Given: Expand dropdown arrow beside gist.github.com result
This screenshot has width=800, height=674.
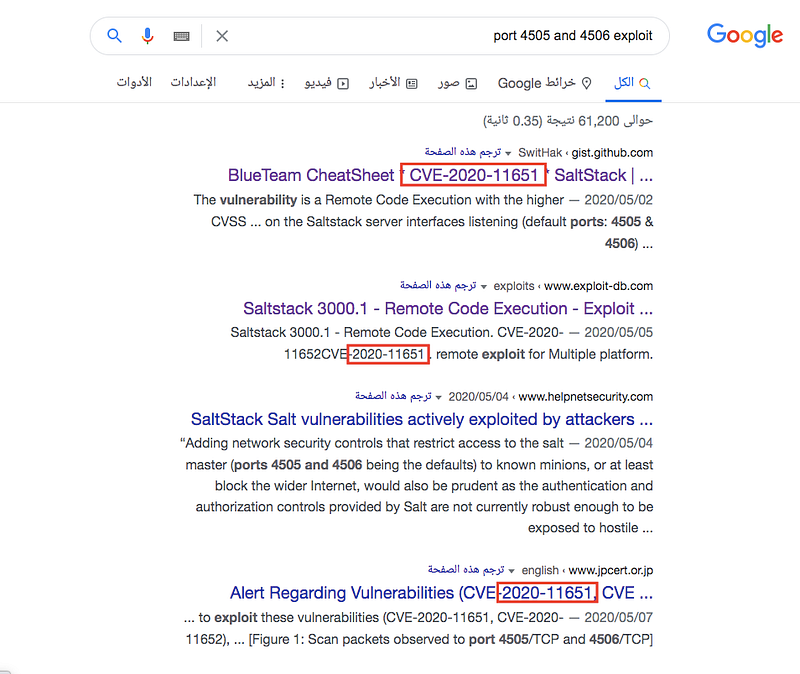Looking at the screenshot, I should (508, 153).
